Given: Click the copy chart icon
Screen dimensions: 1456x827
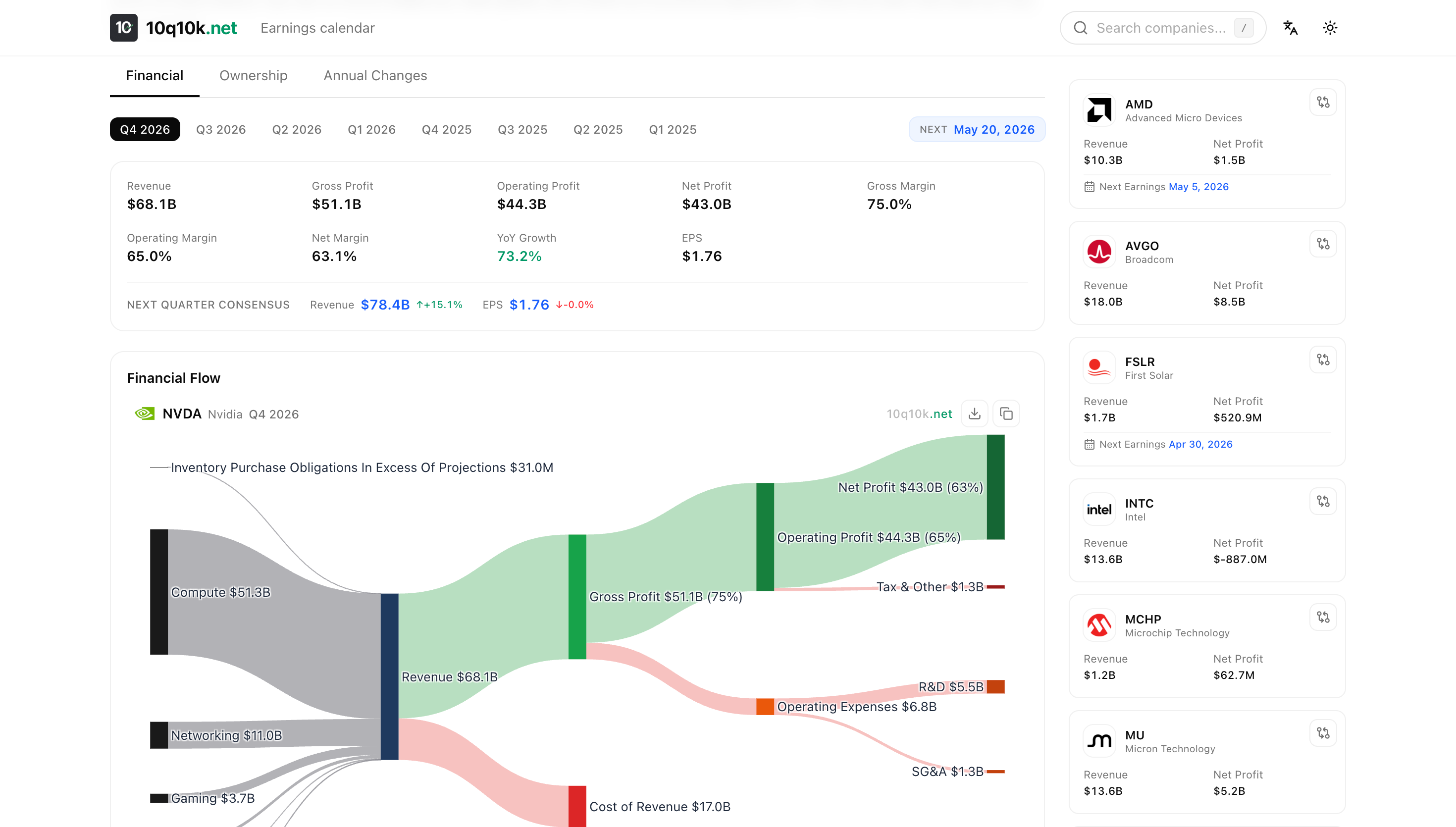Looking at the screenshot, I should tap(1006, 413).
